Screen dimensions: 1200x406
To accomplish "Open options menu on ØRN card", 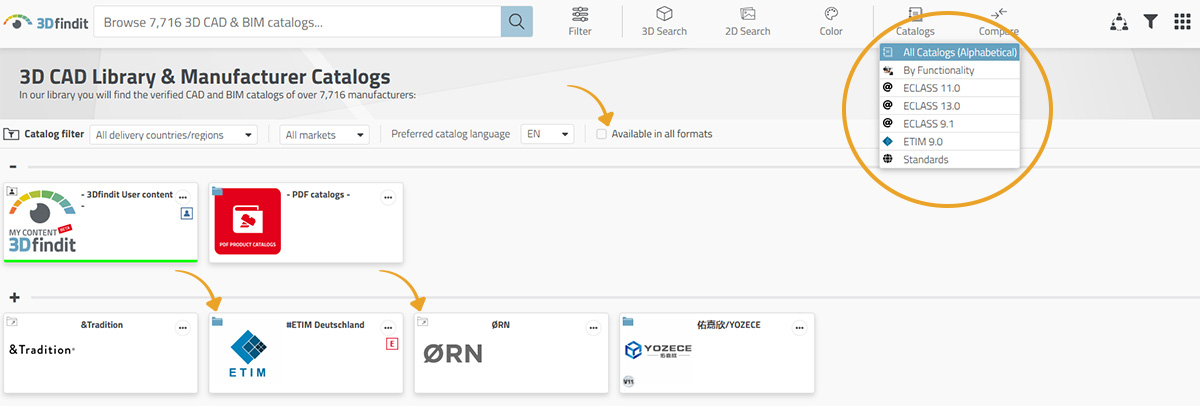I will click(594, 328).
